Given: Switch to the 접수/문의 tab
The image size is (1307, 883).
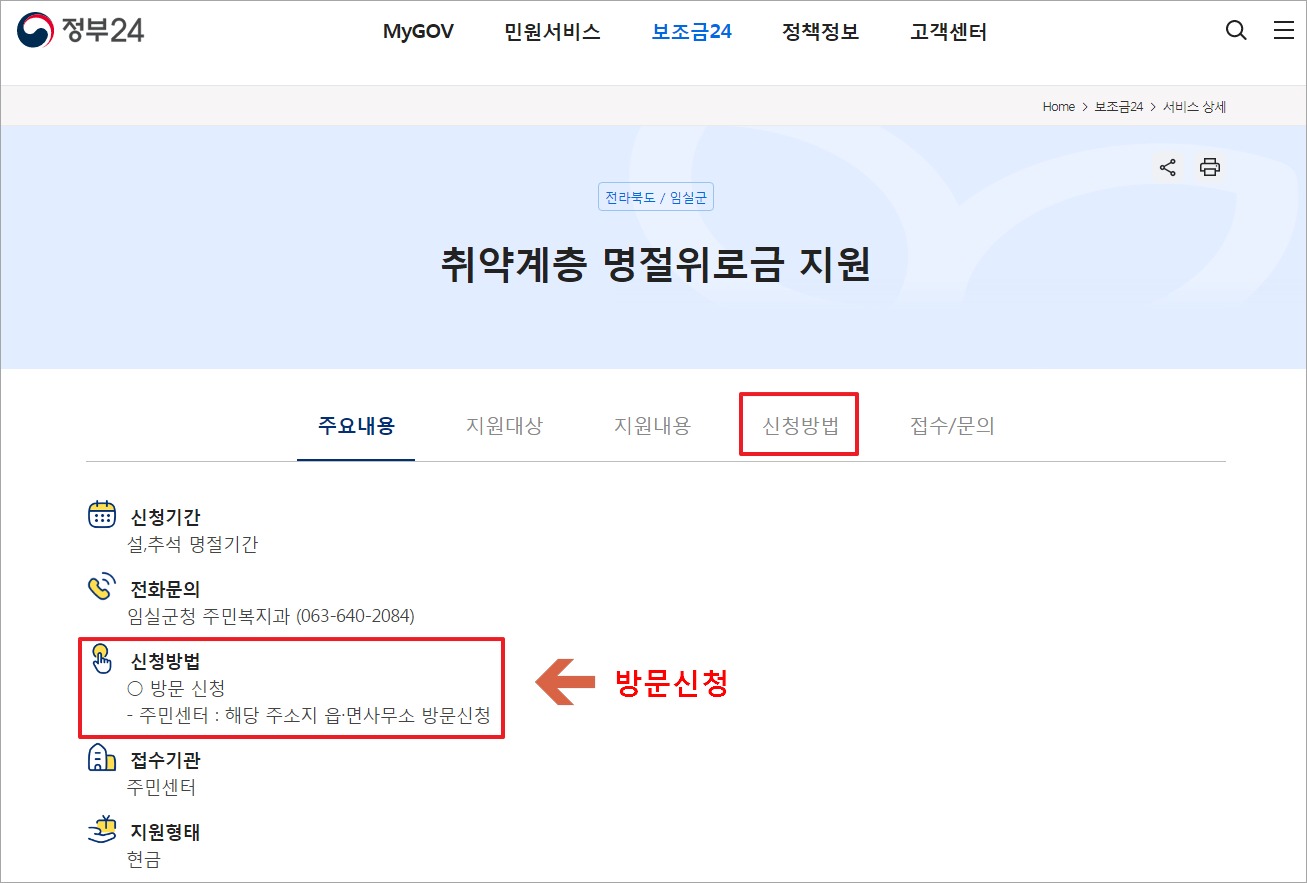Looking at the screenshot, I should point(951,425).
